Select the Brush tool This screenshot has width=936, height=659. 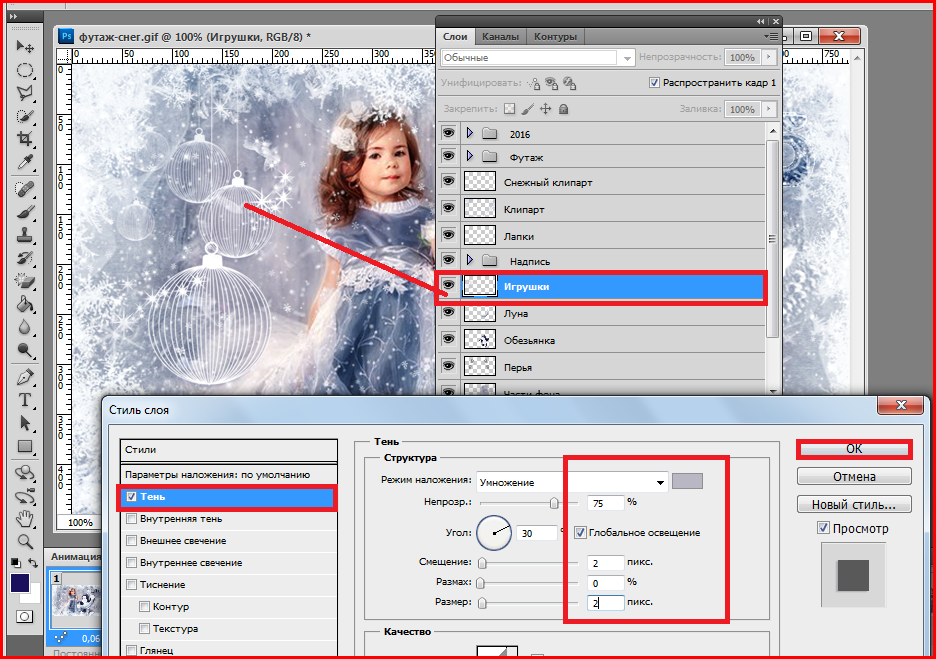tap(25, 212)
